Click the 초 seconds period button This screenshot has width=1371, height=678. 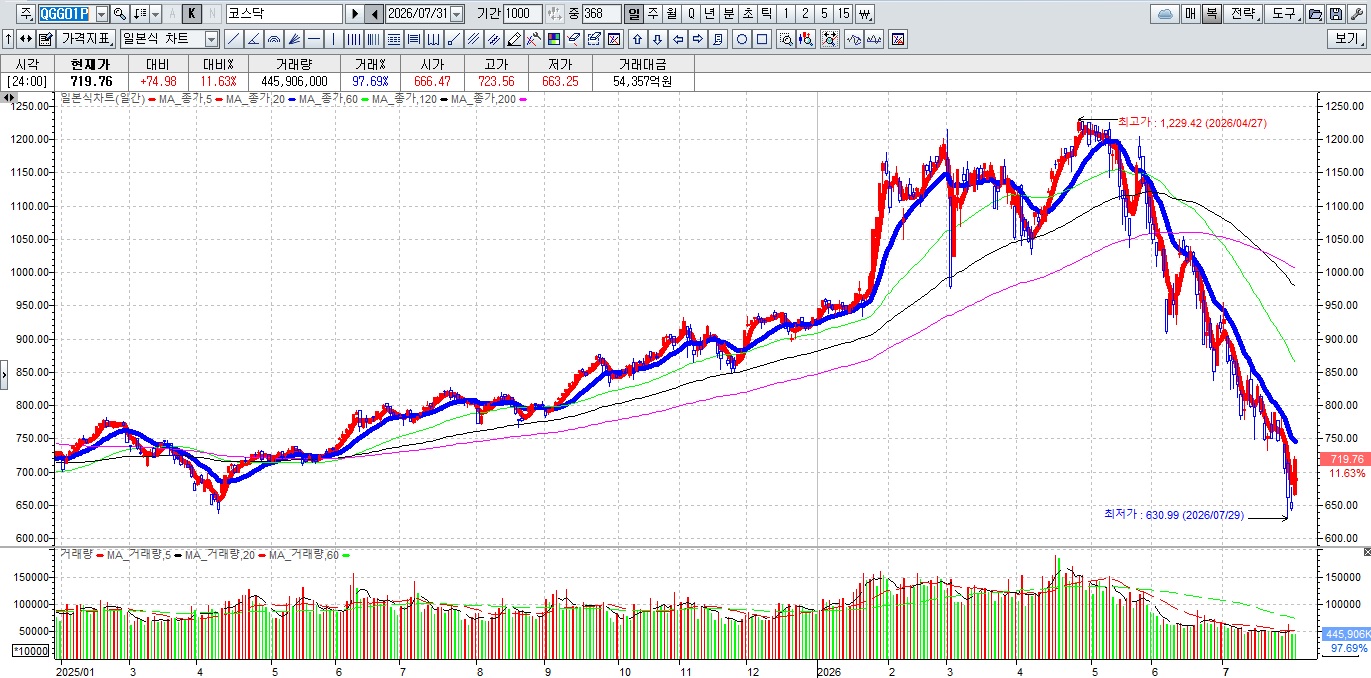747,14
